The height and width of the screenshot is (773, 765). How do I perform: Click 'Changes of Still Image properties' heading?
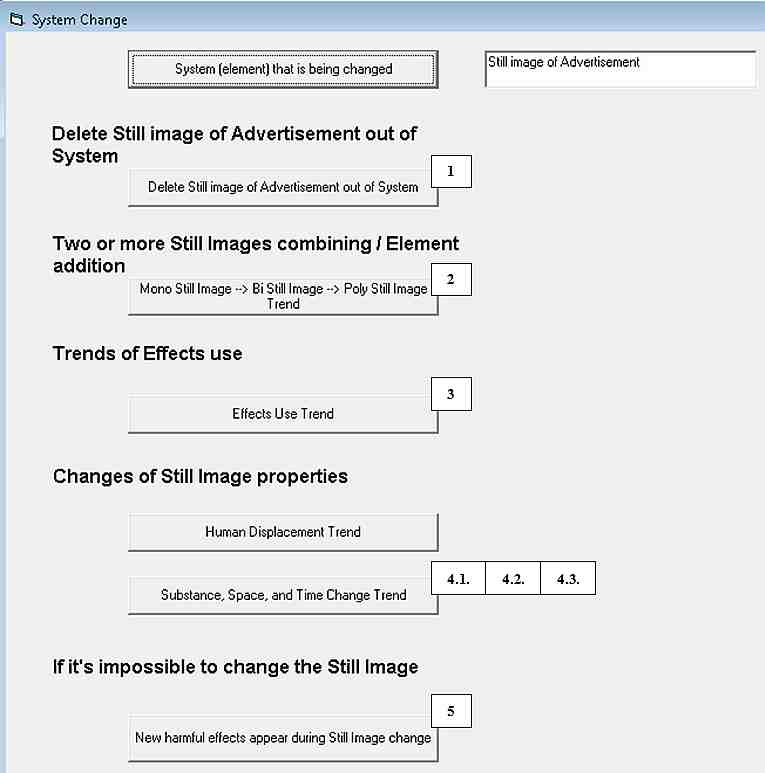(x=200, y=477)
